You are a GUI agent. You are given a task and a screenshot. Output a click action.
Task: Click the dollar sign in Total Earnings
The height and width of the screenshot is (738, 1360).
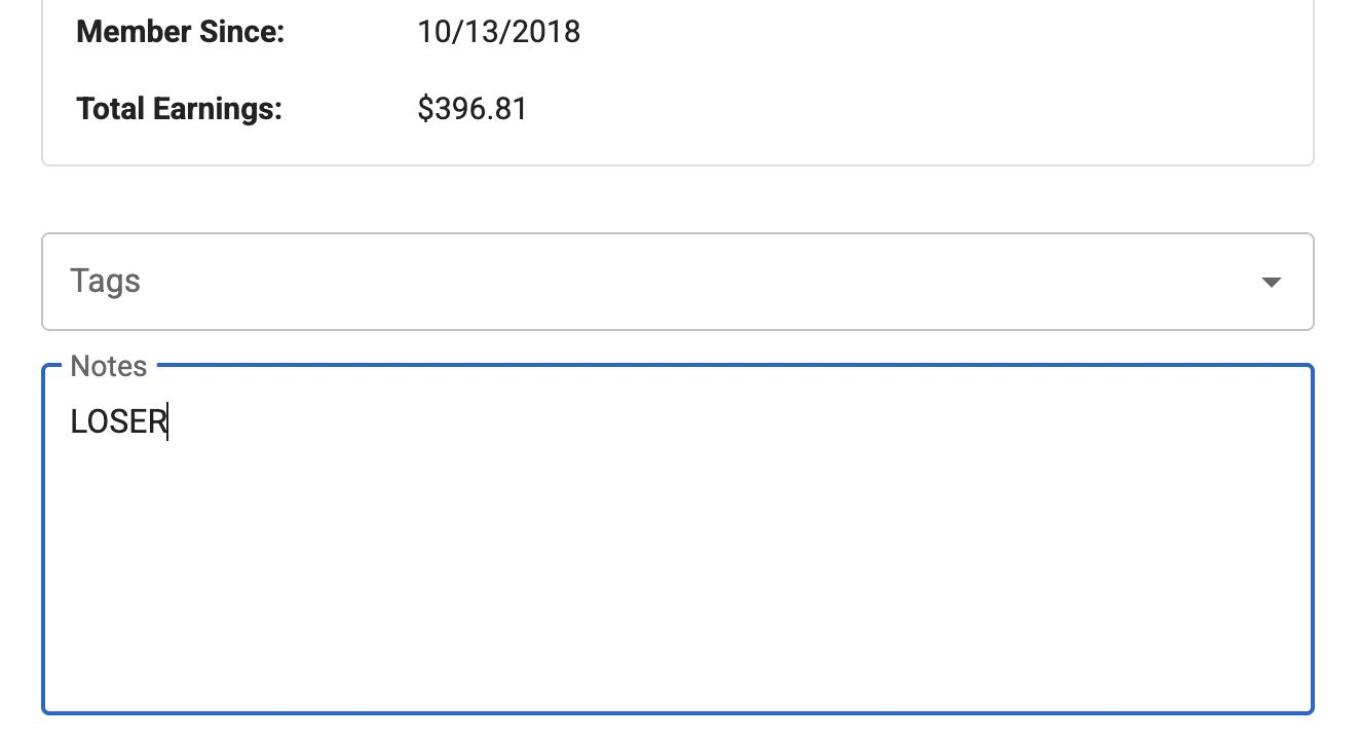click(x=424, y=108)
